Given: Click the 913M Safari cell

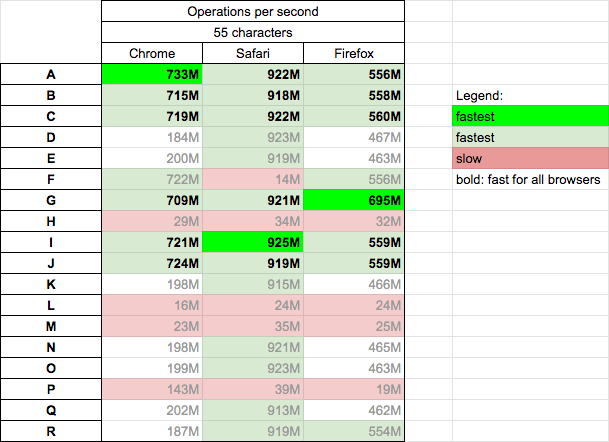Looking at the screenshot, I should [253, 410].
